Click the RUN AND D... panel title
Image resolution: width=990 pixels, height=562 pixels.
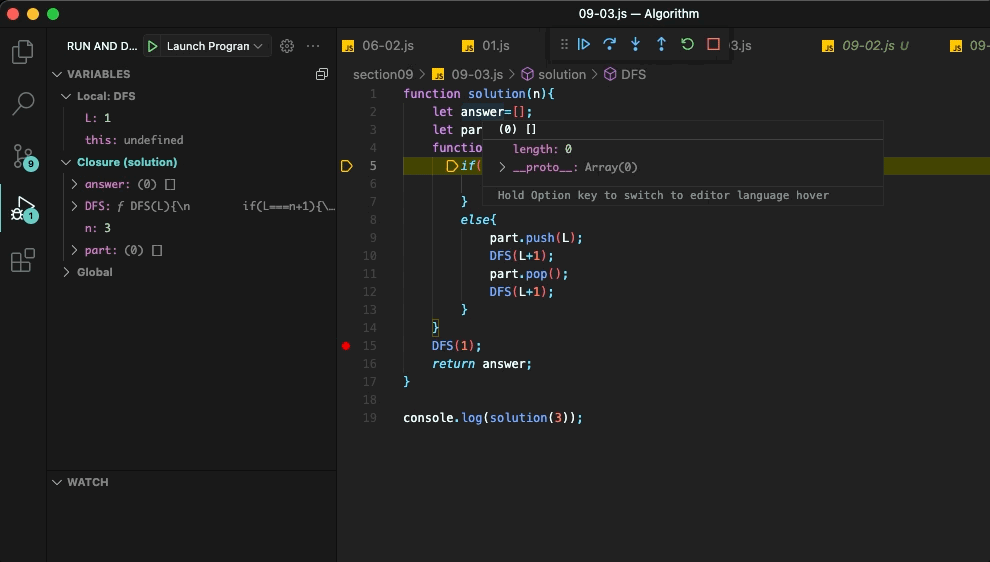102,46
